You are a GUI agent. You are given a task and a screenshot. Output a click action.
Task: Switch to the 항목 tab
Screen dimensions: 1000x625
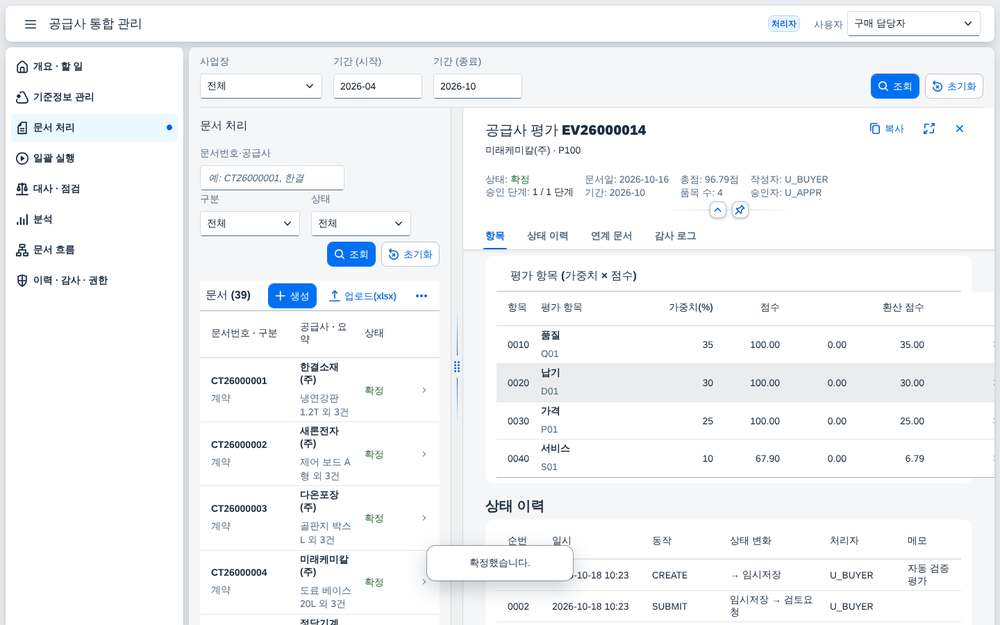(495, 236)
